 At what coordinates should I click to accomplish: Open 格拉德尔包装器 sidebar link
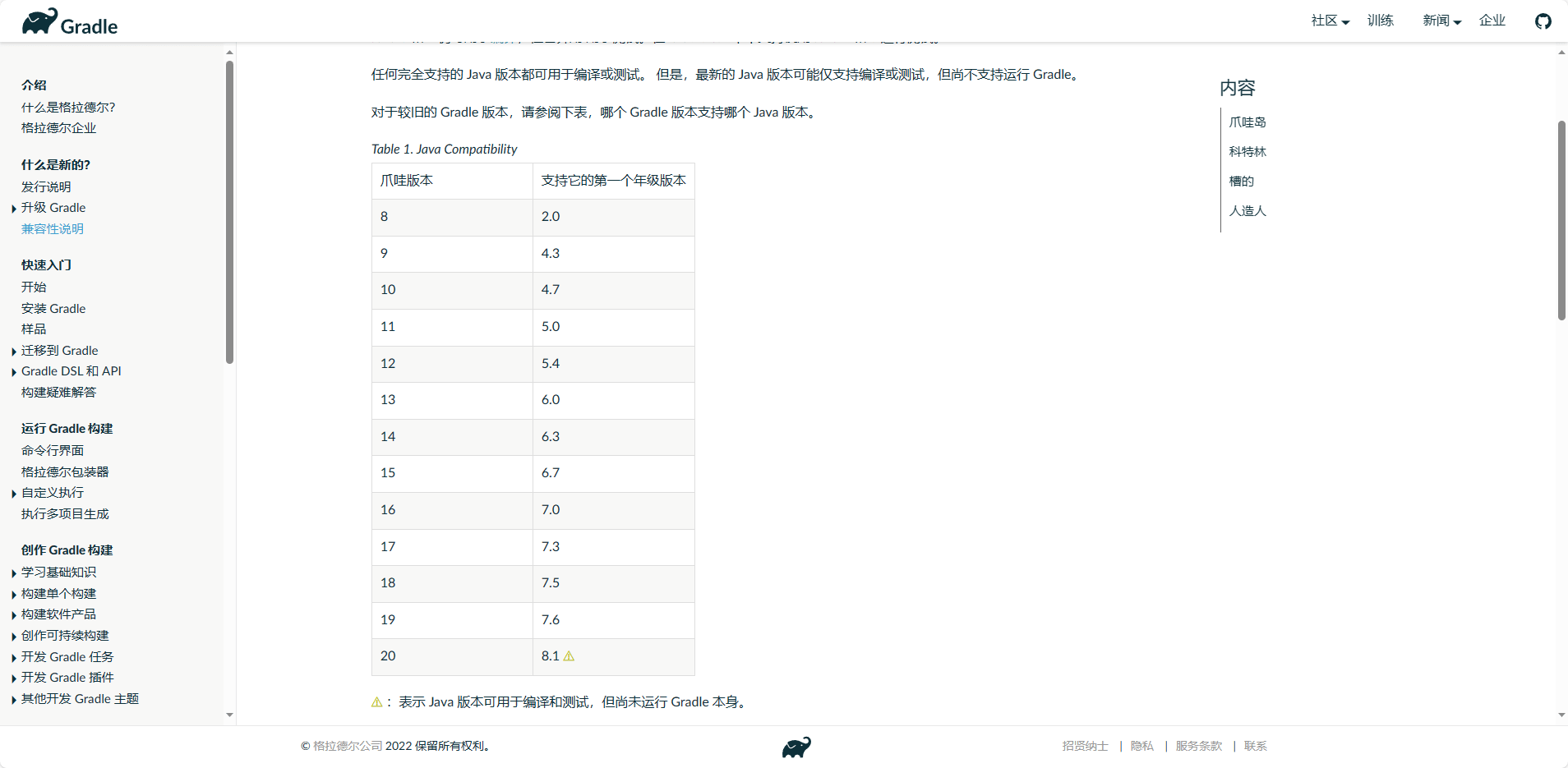[x=65, y=472]
